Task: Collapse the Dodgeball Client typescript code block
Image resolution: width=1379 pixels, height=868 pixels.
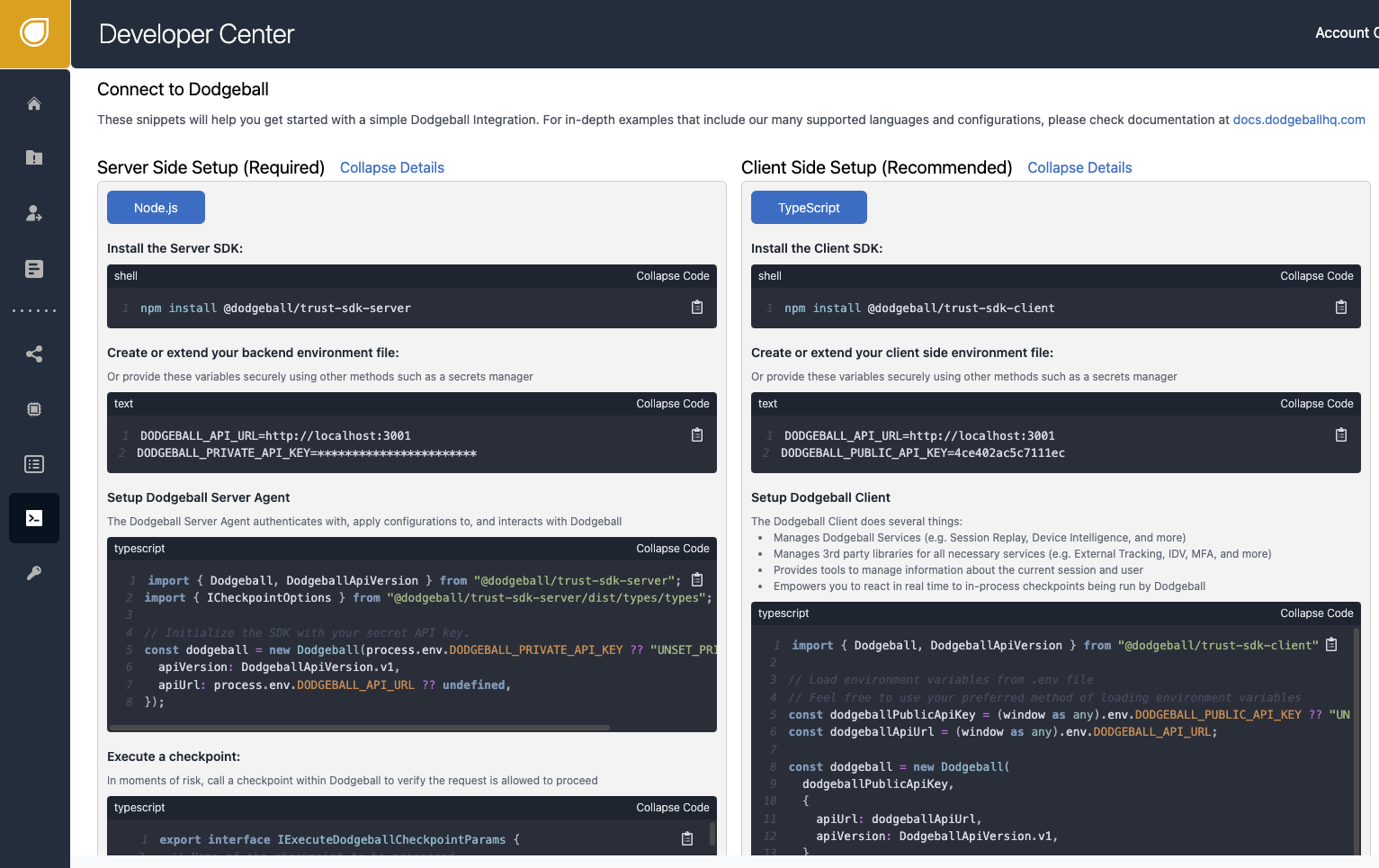Action: tap(1317, 613)
